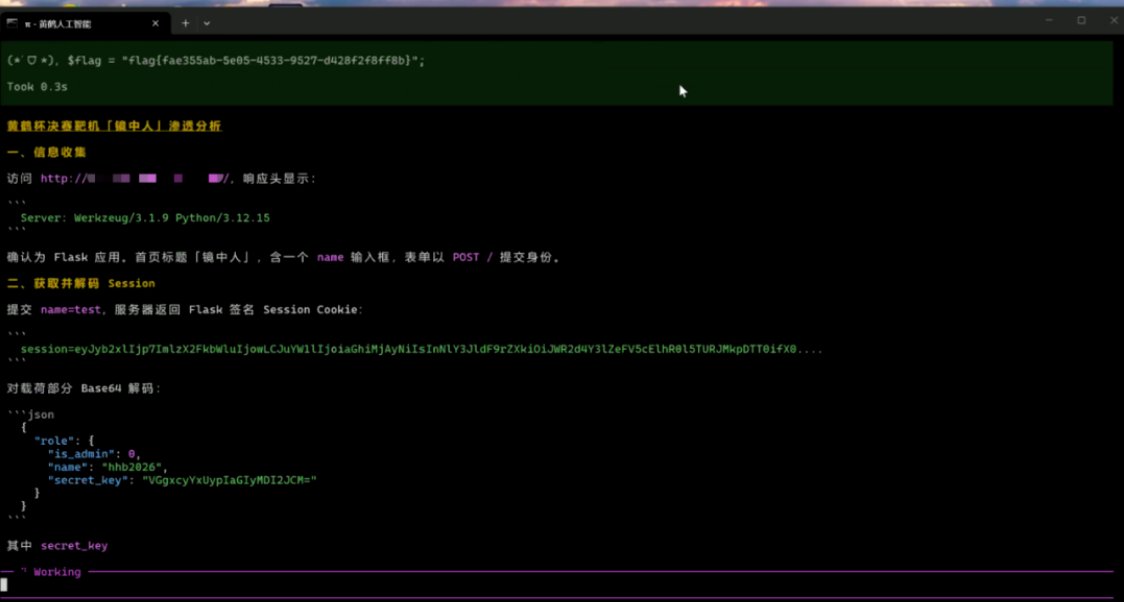Click the Server: Werkzeug/3.1.9 header line
Screen dimensions: 1124x602
coord(145,218)
